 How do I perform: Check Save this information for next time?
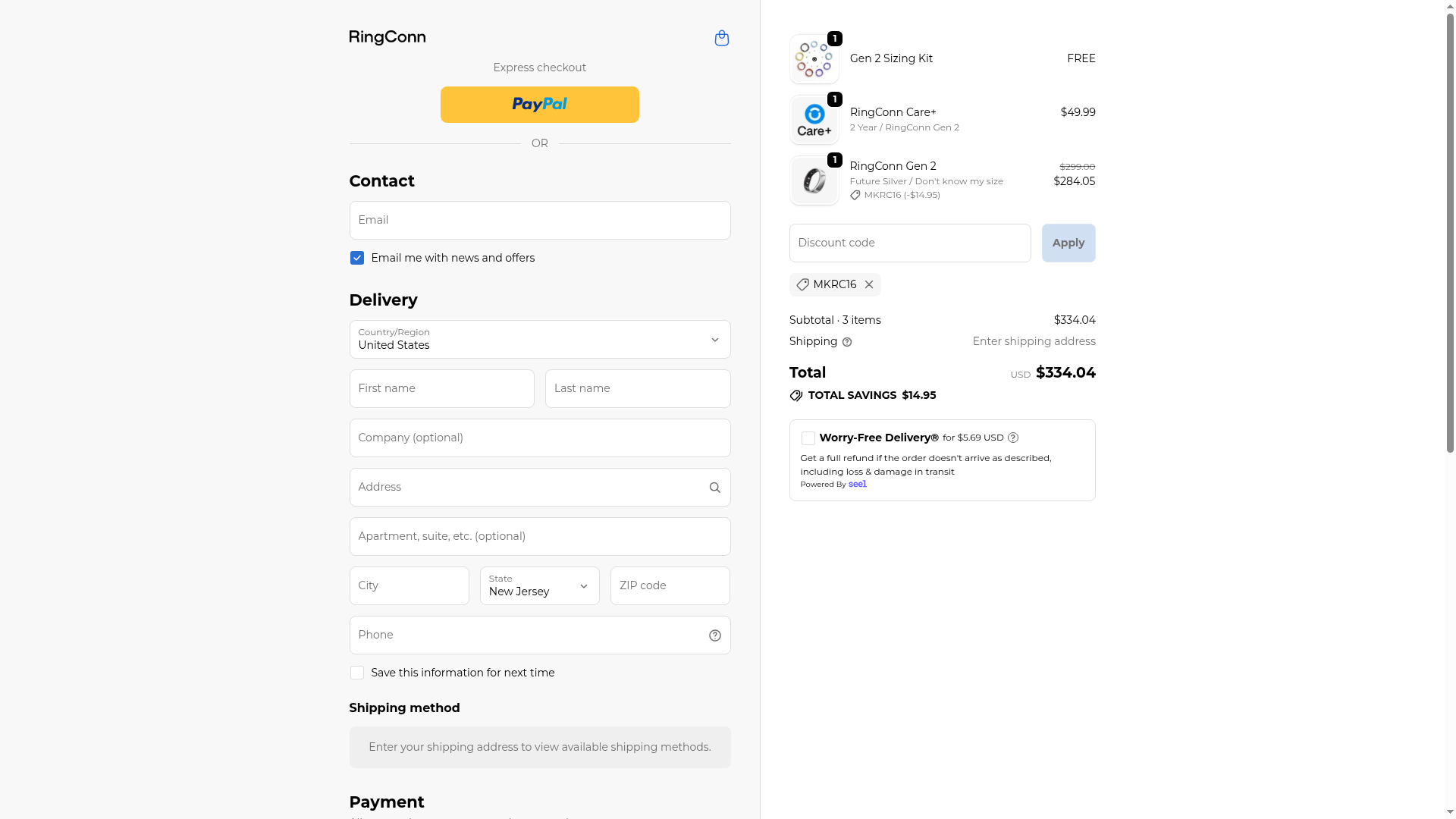357,673
